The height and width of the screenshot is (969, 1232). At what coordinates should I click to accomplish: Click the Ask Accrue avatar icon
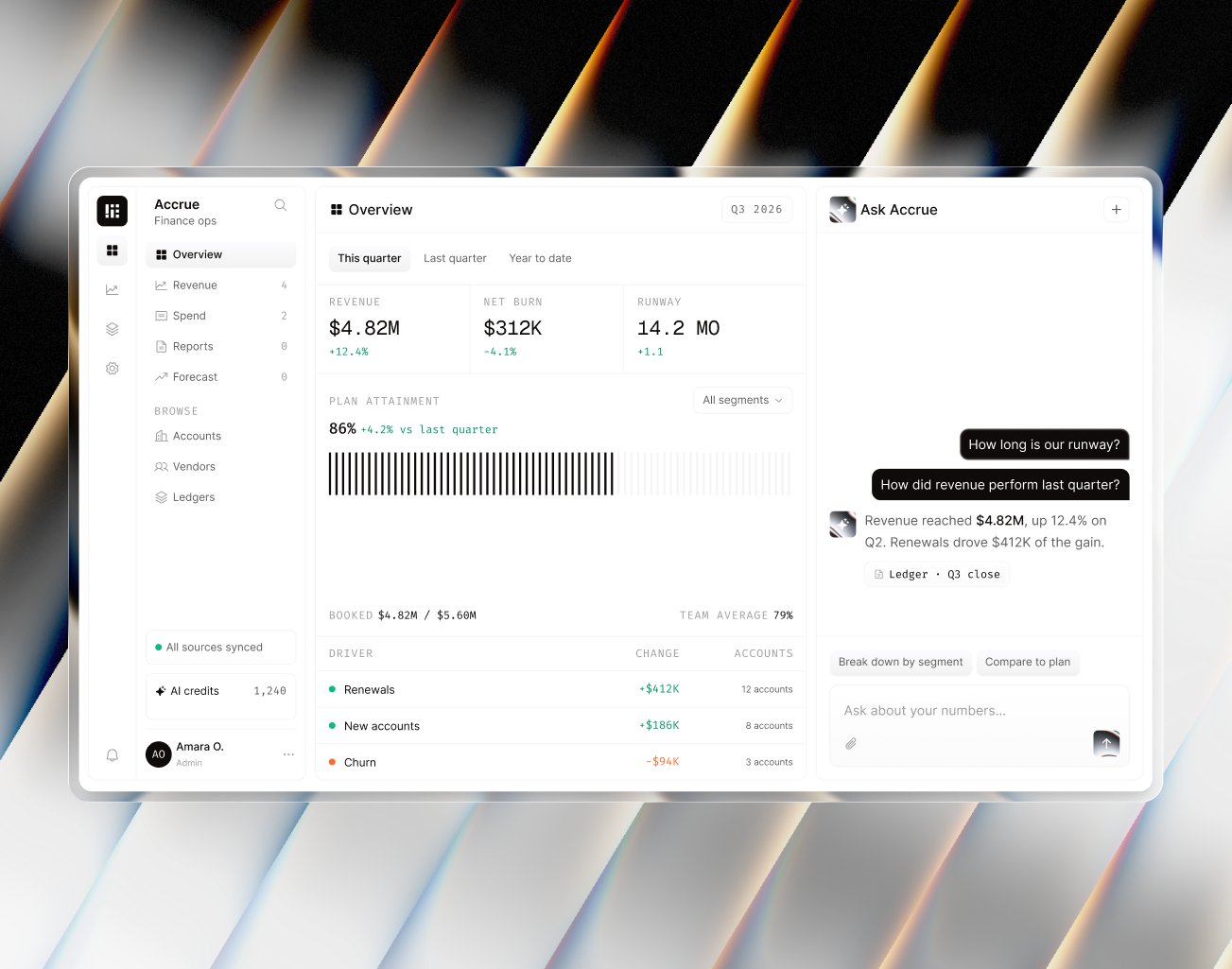coord(842,210)
